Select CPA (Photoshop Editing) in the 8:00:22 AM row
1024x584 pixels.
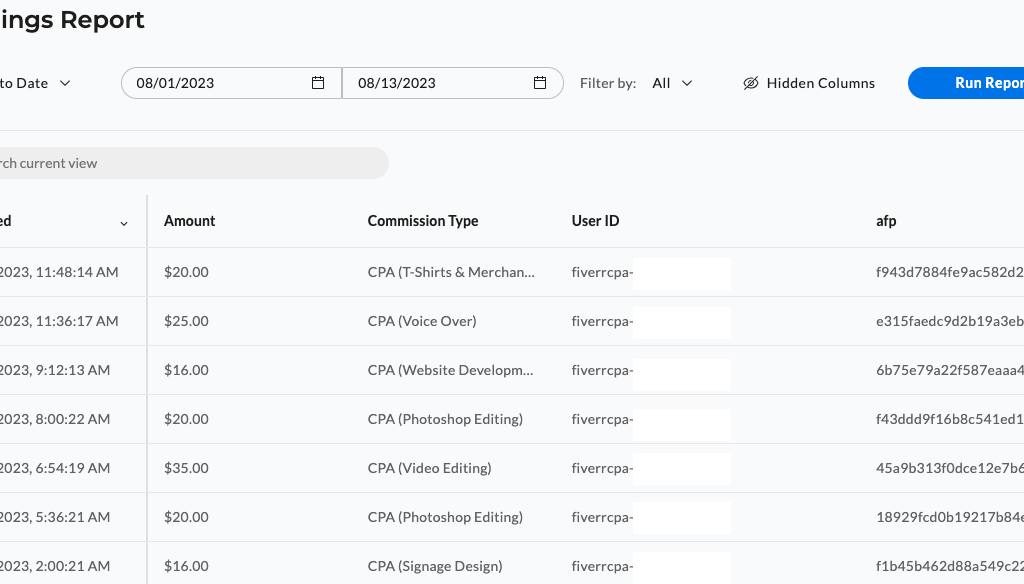pos(445,419)
